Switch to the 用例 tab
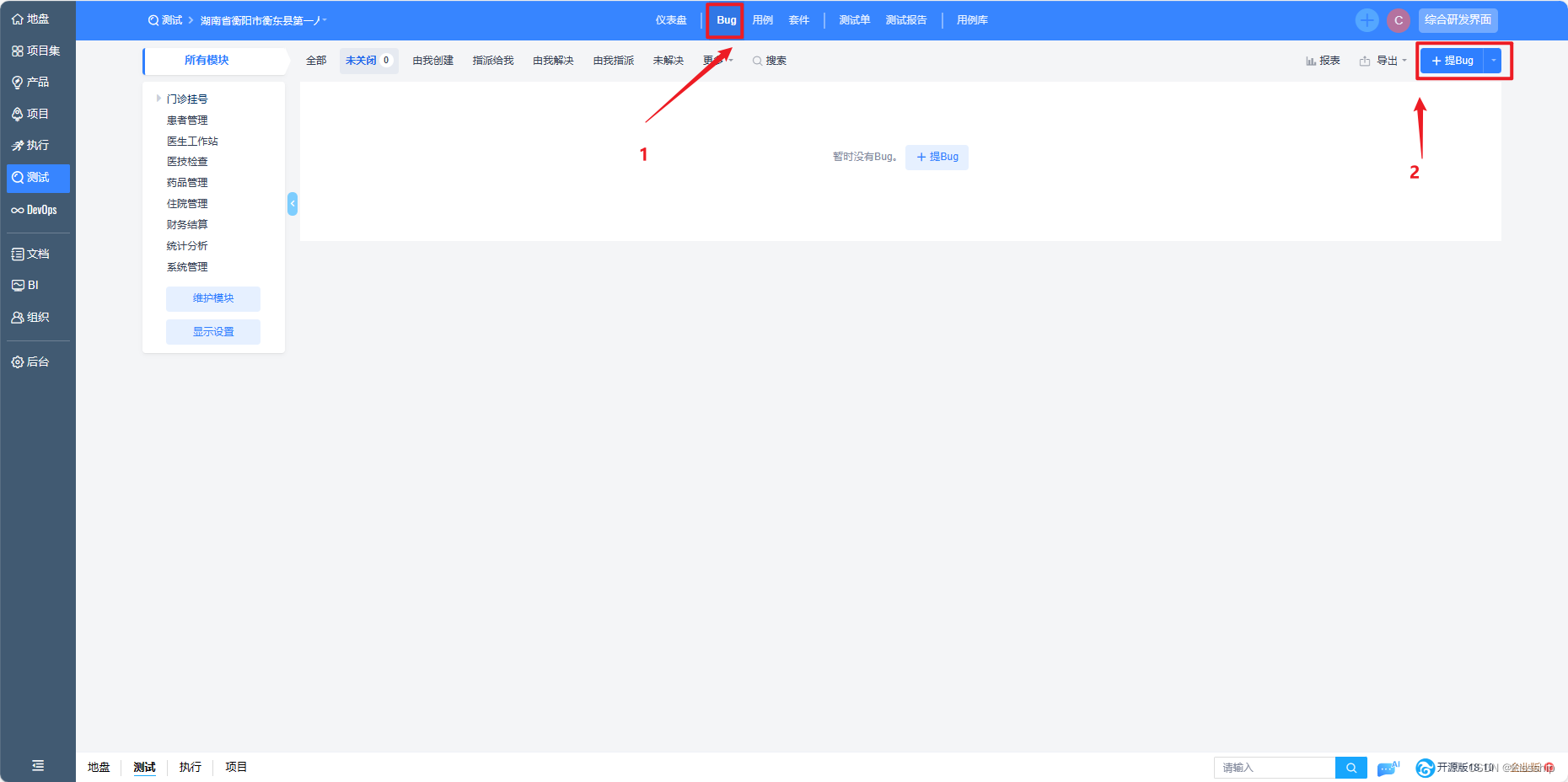Screen dimensions: 1568x782 coord(763,20)
